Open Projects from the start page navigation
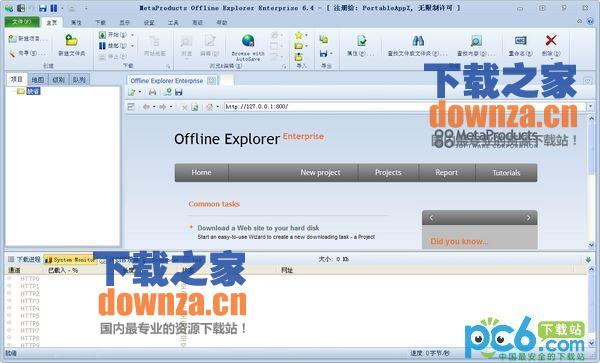 coord(388,173)
